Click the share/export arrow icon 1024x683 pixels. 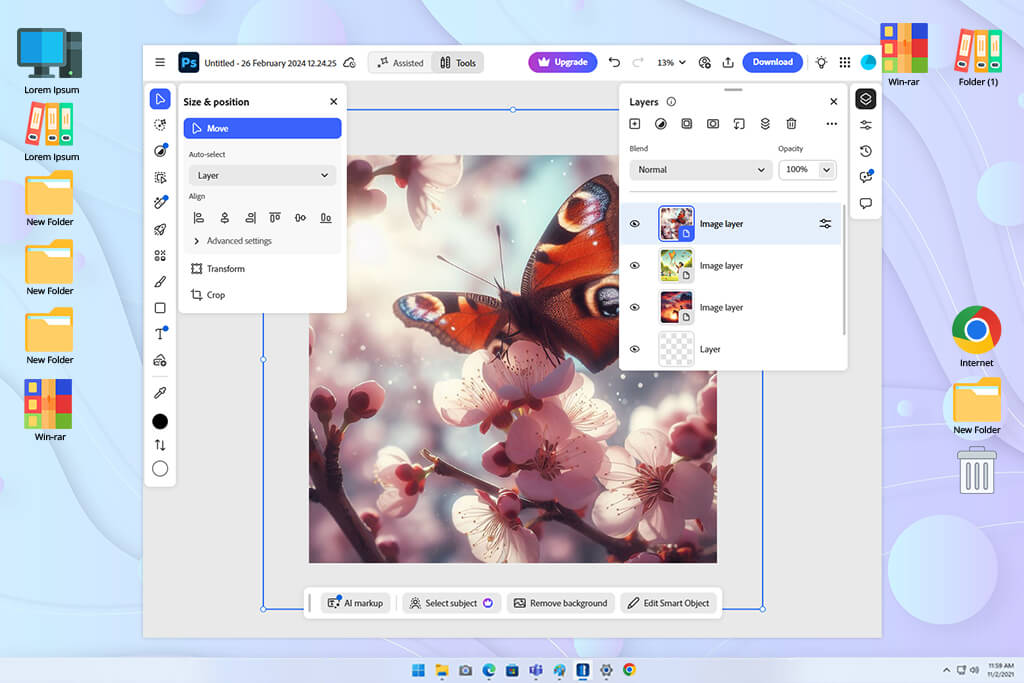pos(728,62)
